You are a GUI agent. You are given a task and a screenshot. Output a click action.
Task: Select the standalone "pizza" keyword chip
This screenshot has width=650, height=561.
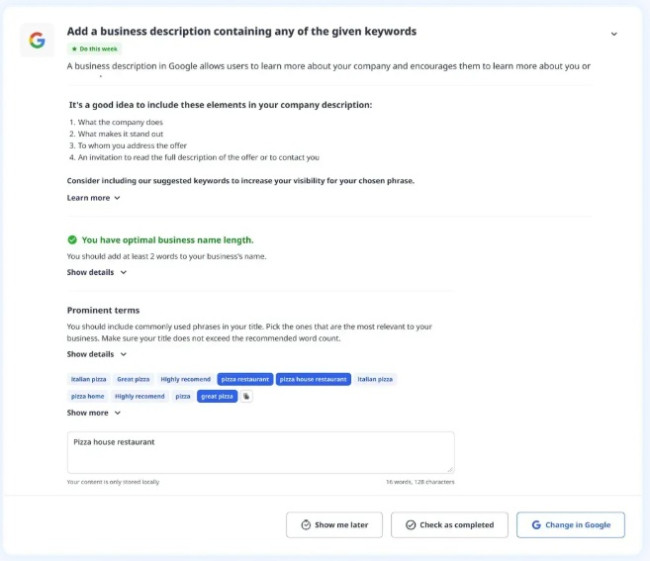coord(183,396)
